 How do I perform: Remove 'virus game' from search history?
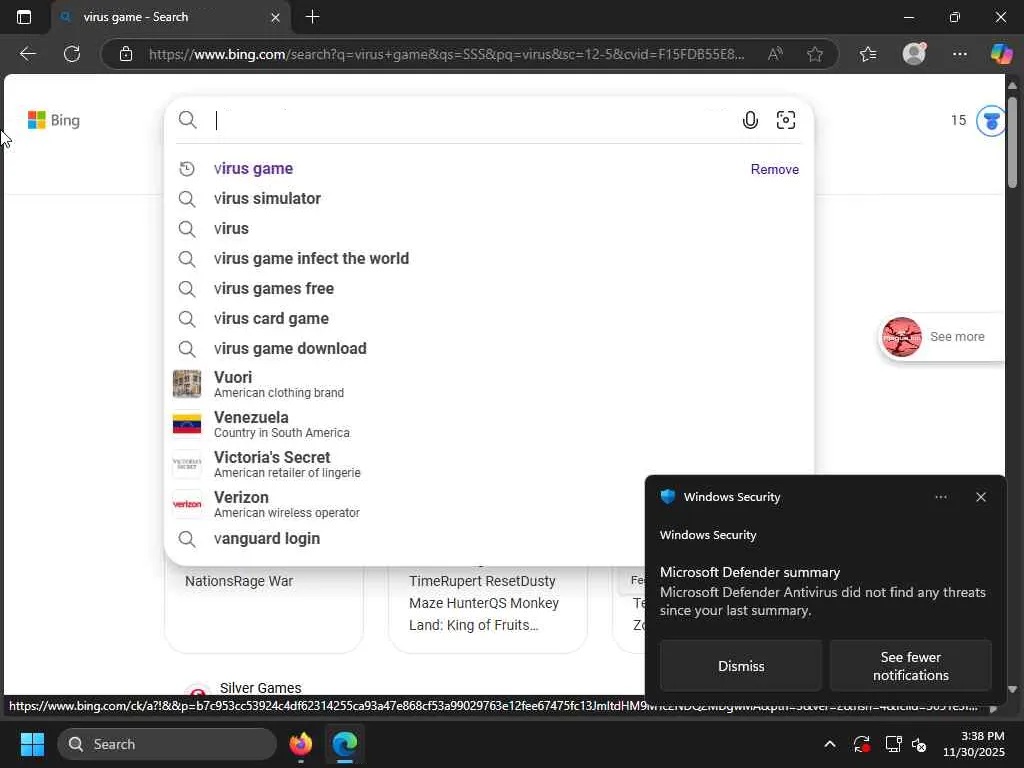(775, 169)
